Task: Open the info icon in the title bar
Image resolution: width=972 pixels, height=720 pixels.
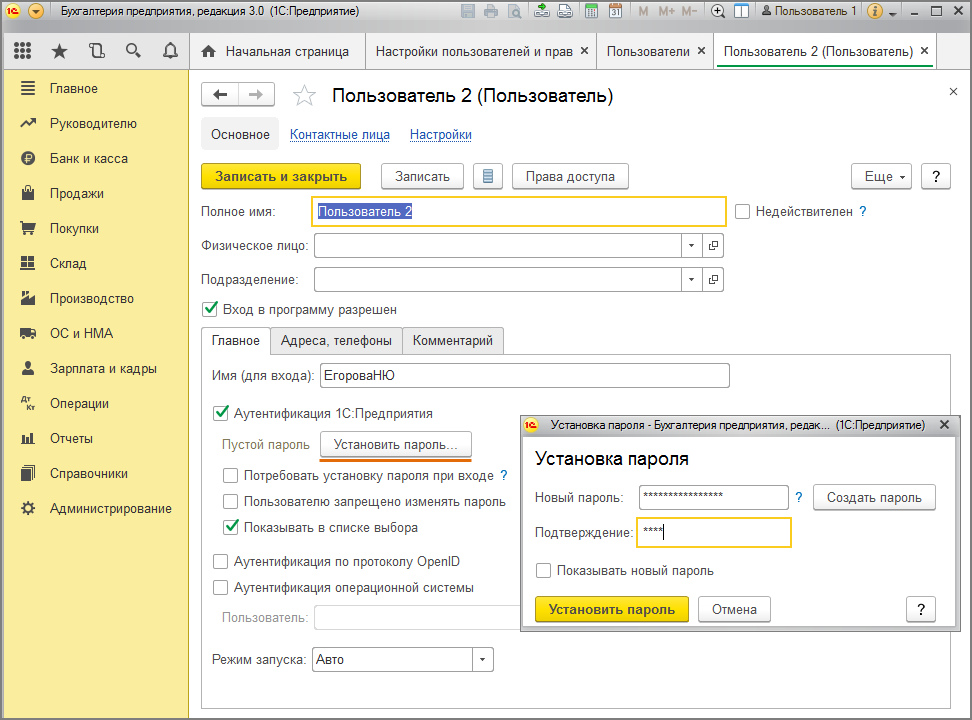Action: (875, 11)
